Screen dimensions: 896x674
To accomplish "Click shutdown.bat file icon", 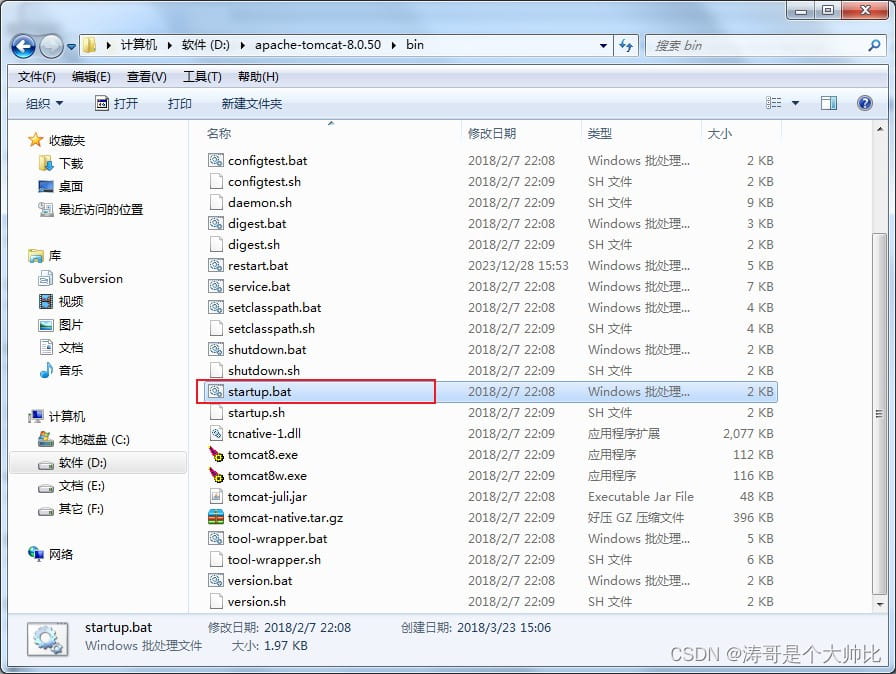I will point(215,350).
